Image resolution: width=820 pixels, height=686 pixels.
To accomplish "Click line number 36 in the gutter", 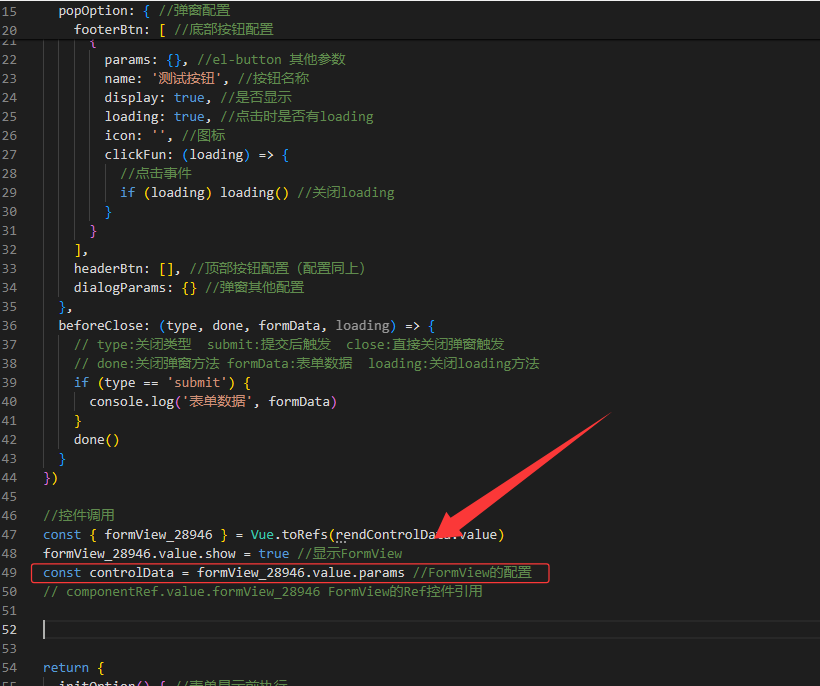I will click(9, 325).
